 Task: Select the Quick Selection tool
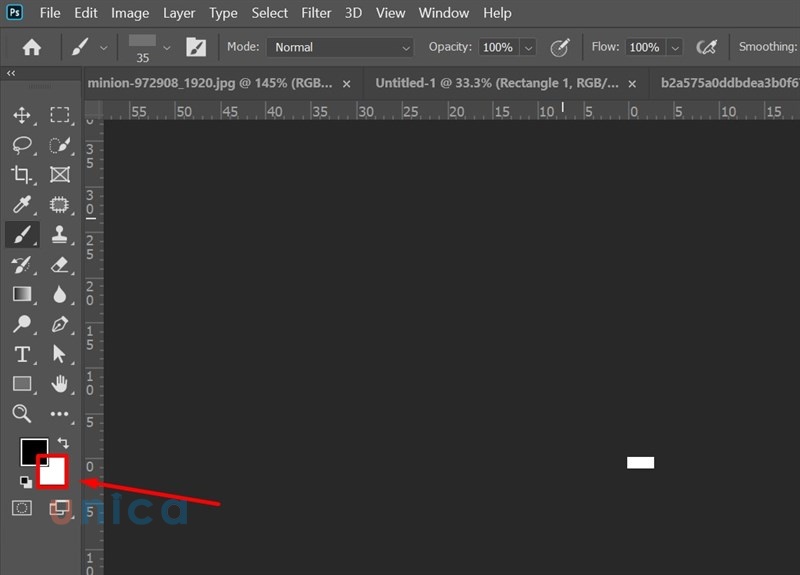pos(60,145)
